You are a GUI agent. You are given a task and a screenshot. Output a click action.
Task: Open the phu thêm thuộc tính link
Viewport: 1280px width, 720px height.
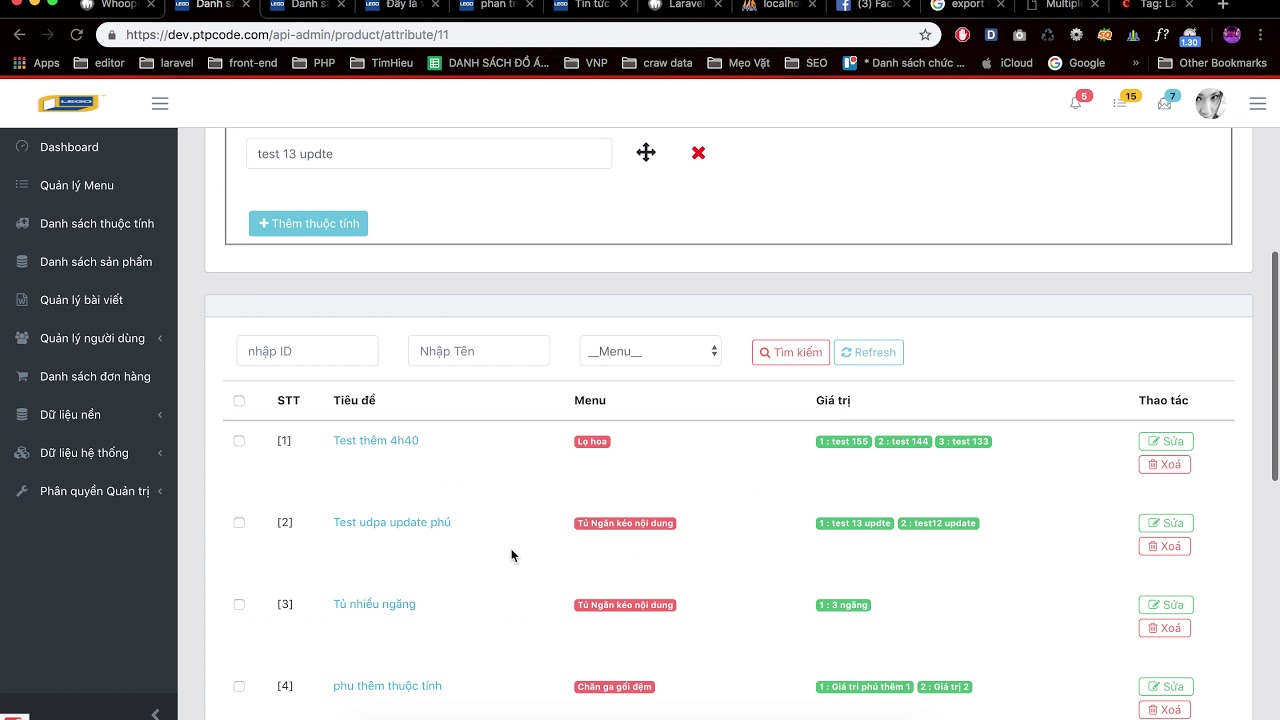pos(387,686)
